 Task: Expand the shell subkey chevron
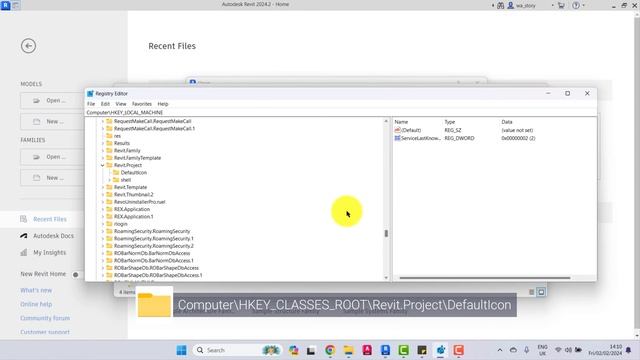[x=109, y=180]
